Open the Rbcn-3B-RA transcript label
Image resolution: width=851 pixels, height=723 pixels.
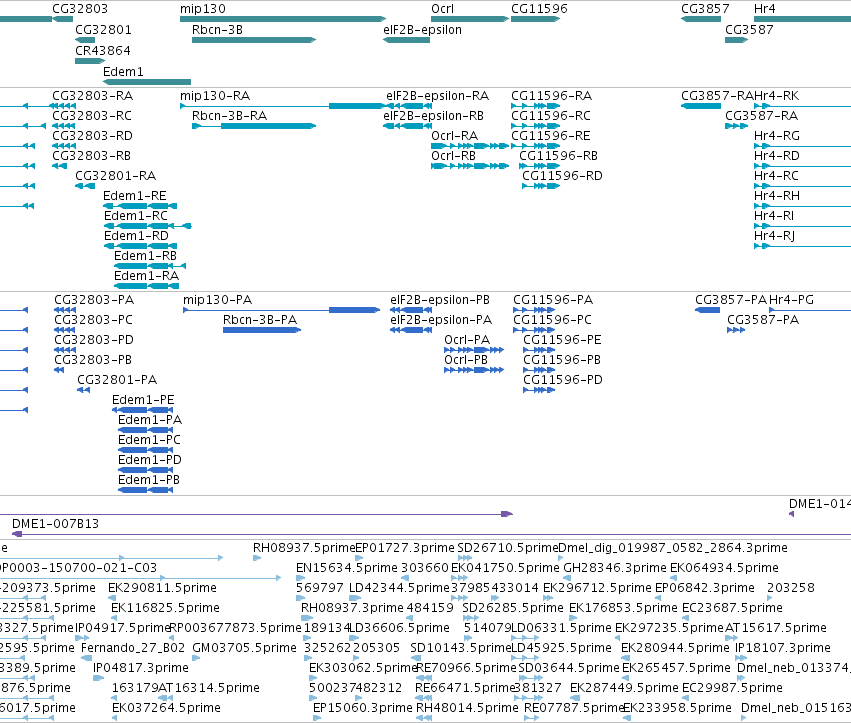tap(230, 116)
